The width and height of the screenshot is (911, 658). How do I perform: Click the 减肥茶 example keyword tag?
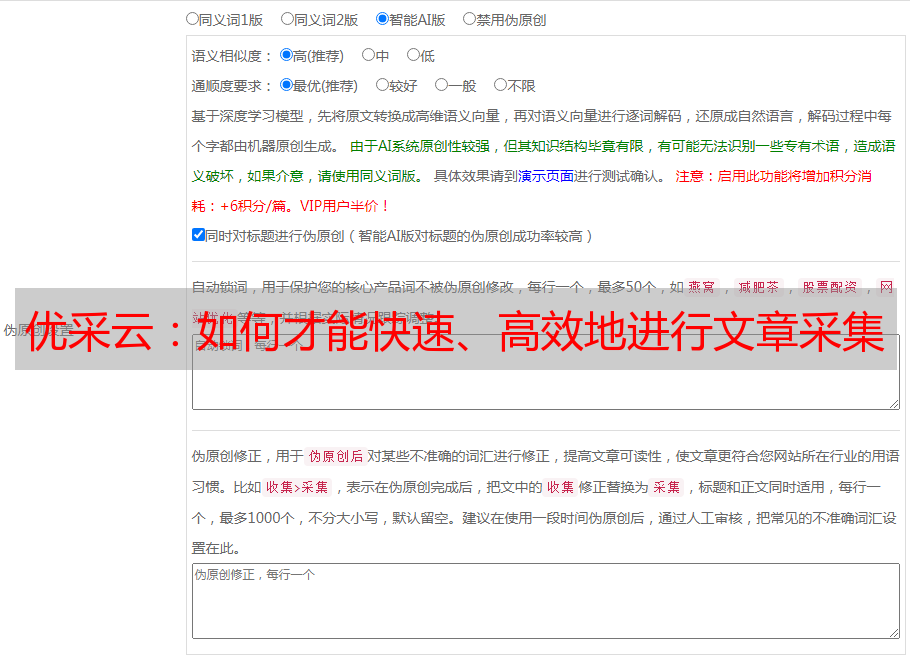(758, 287)
